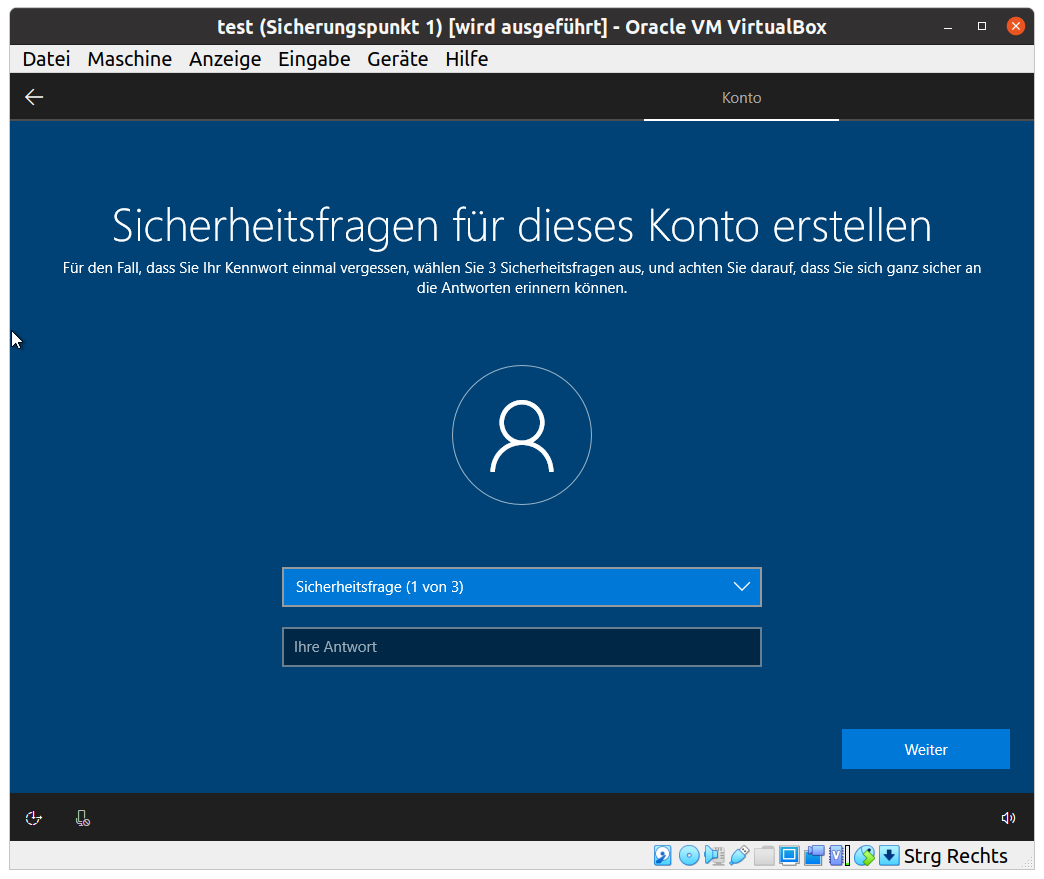
Task: Close the VirtualBox window
Action: [1015, 27]
